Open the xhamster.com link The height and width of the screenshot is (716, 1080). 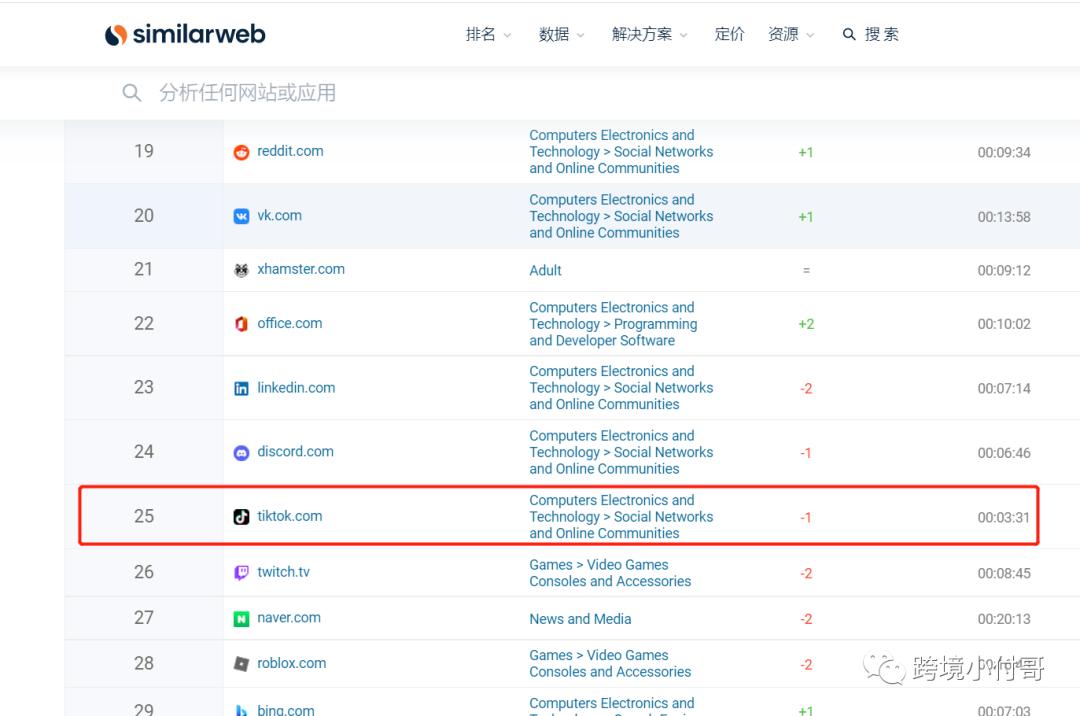click(x=301, y=269)
